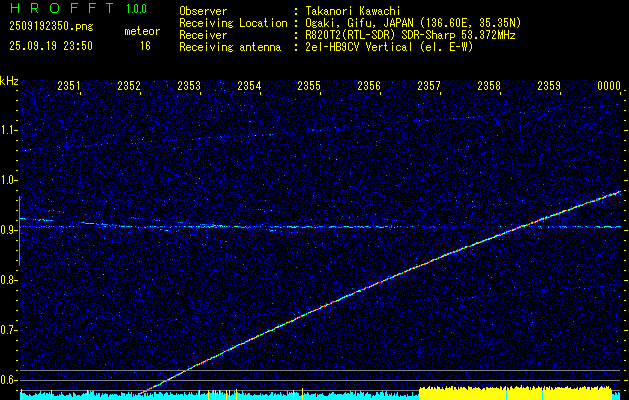
Task: Click the 0.7 frequency axis label
Action: pyautogui.click(x=9, y=329)
